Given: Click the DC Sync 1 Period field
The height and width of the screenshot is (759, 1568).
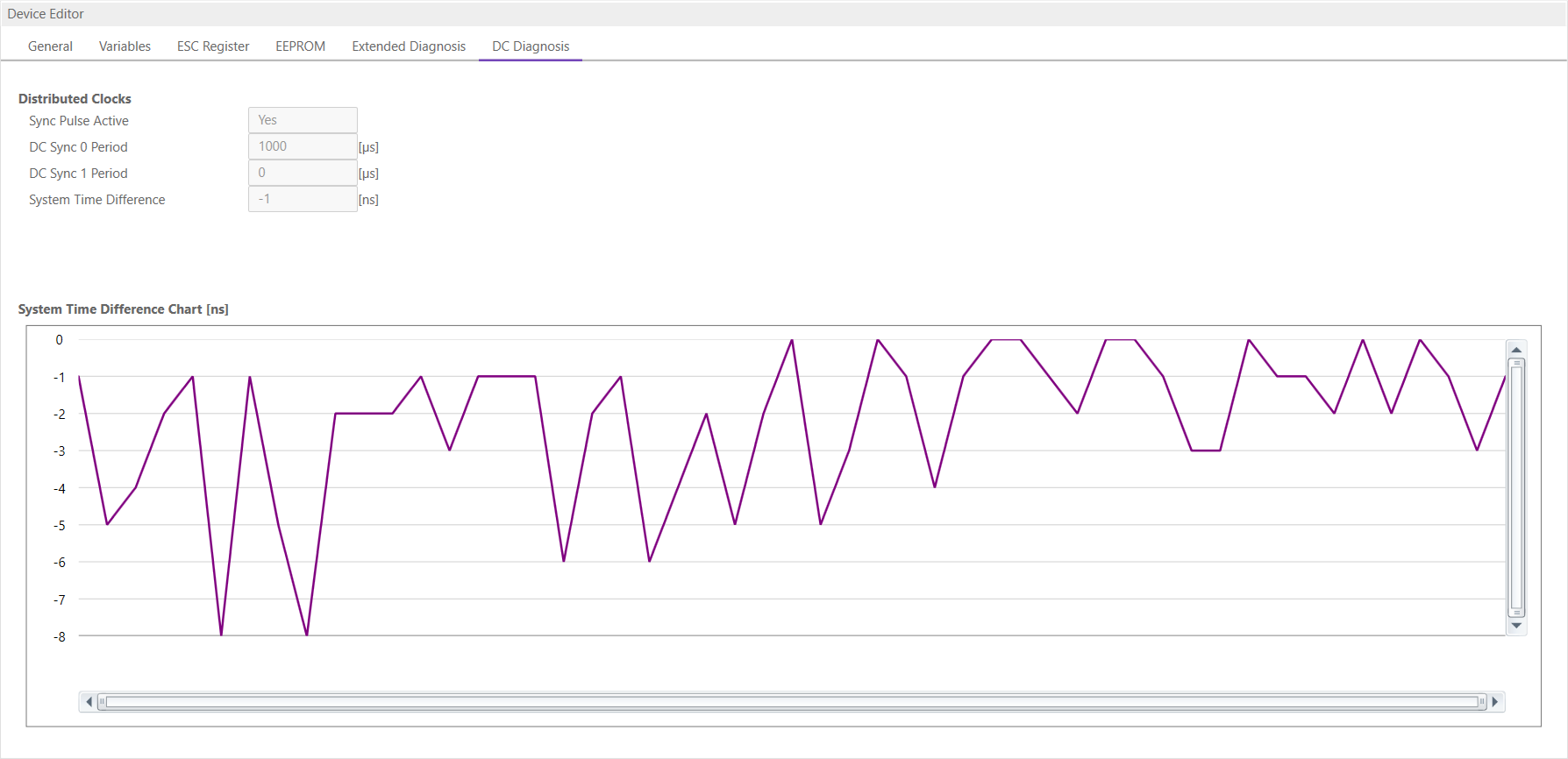Looking at the screenshot, I should click(303, 173).
